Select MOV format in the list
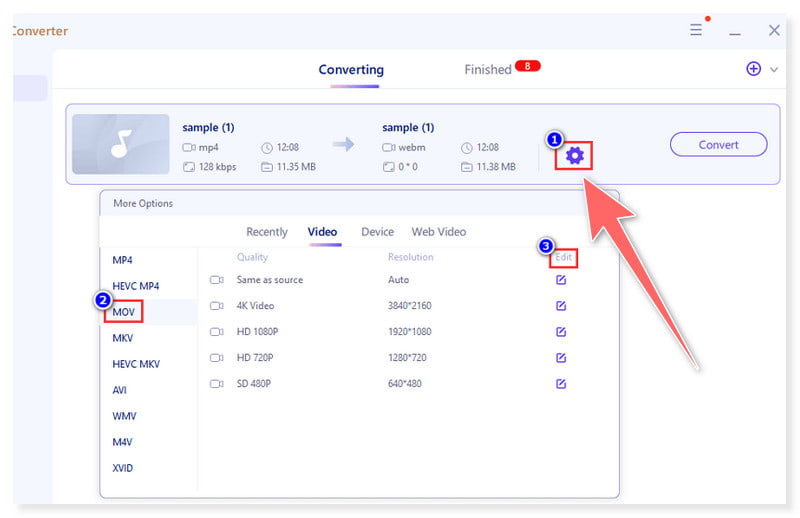 [x=124, y=312]
